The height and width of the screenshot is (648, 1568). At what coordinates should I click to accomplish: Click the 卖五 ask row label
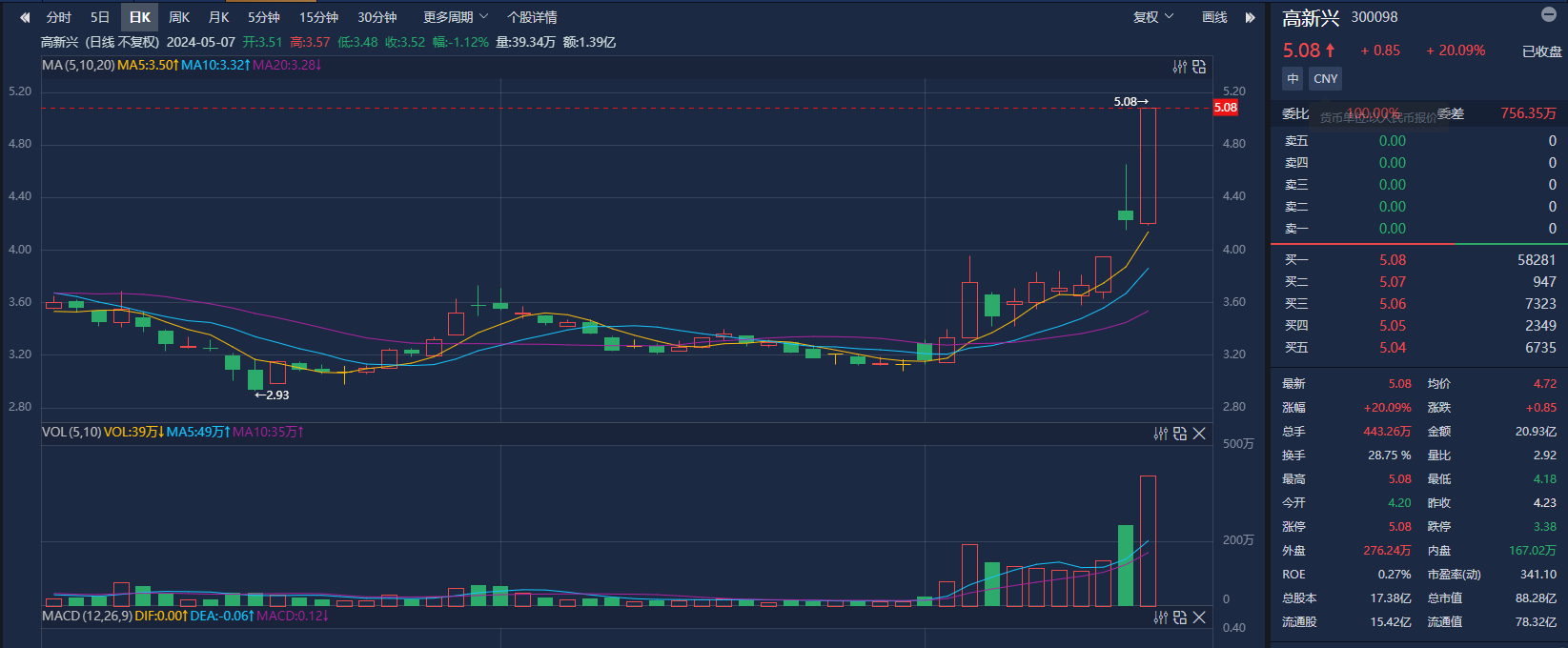click(1296, 141)
